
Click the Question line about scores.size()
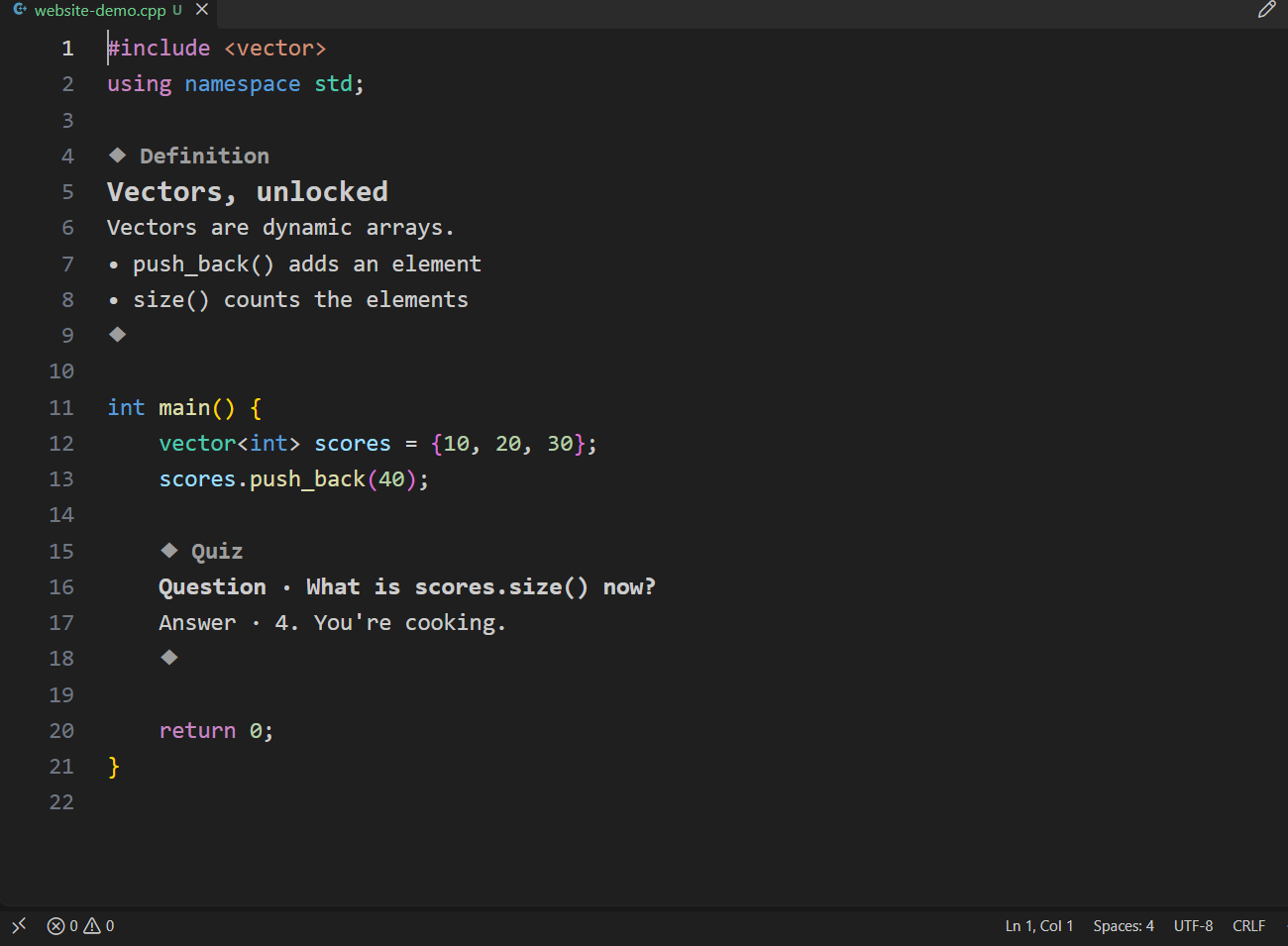pos(407,586)
